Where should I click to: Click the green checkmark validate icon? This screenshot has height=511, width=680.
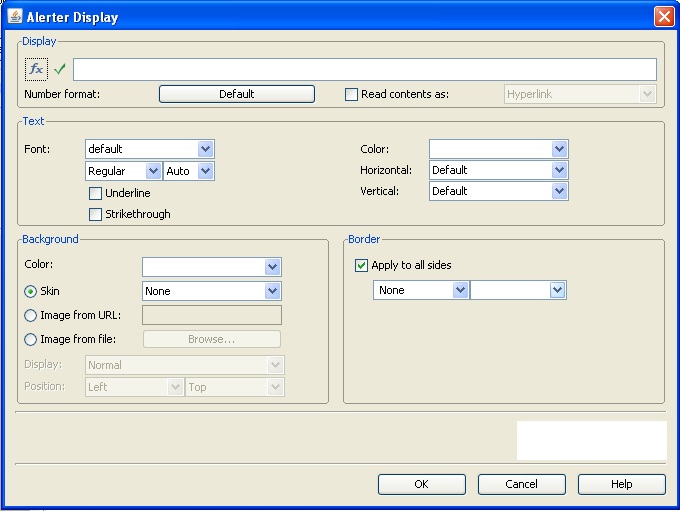(60, 69)
